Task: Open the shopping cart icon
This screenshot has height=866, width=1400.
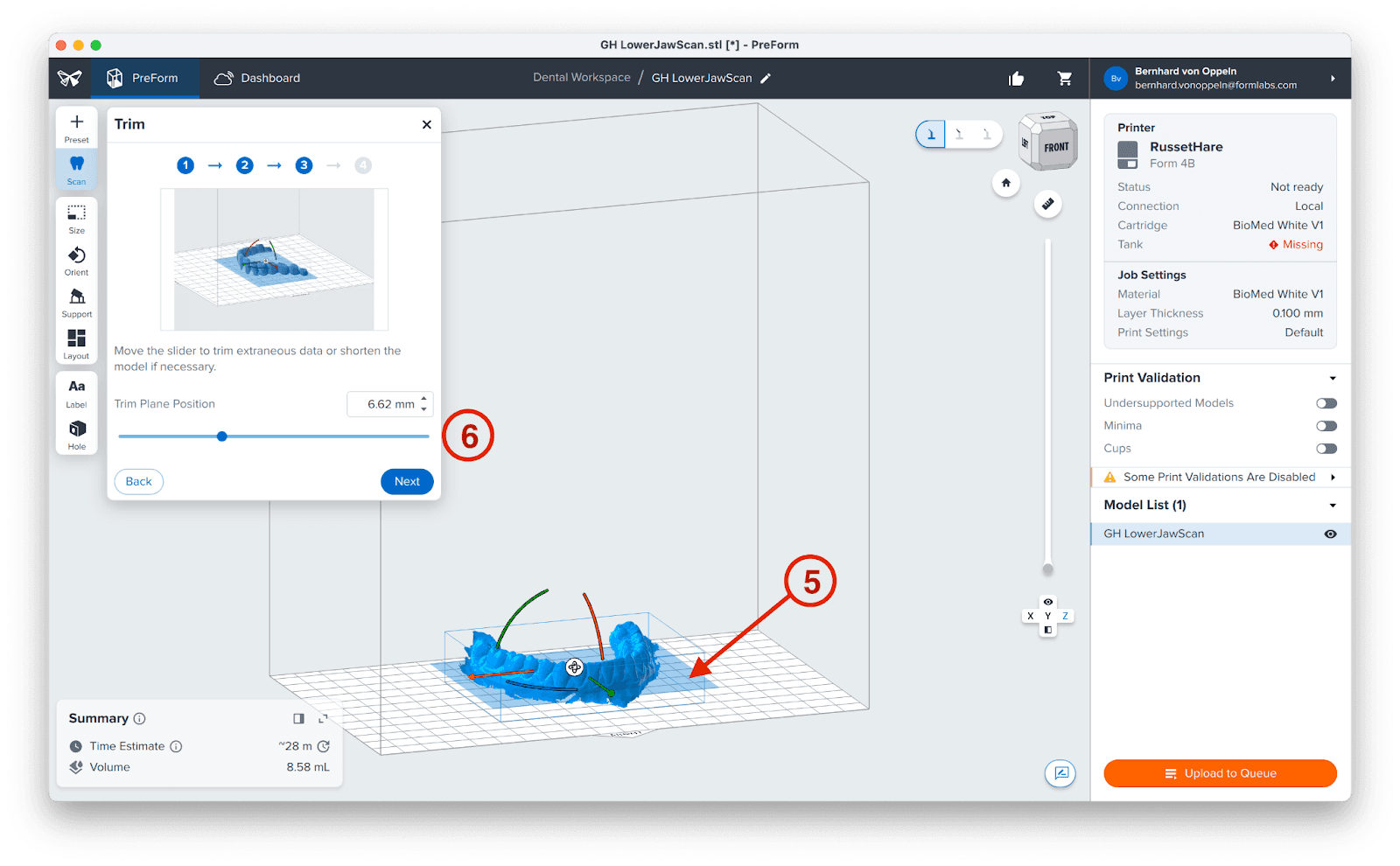Action: (x=1065, y=79)
